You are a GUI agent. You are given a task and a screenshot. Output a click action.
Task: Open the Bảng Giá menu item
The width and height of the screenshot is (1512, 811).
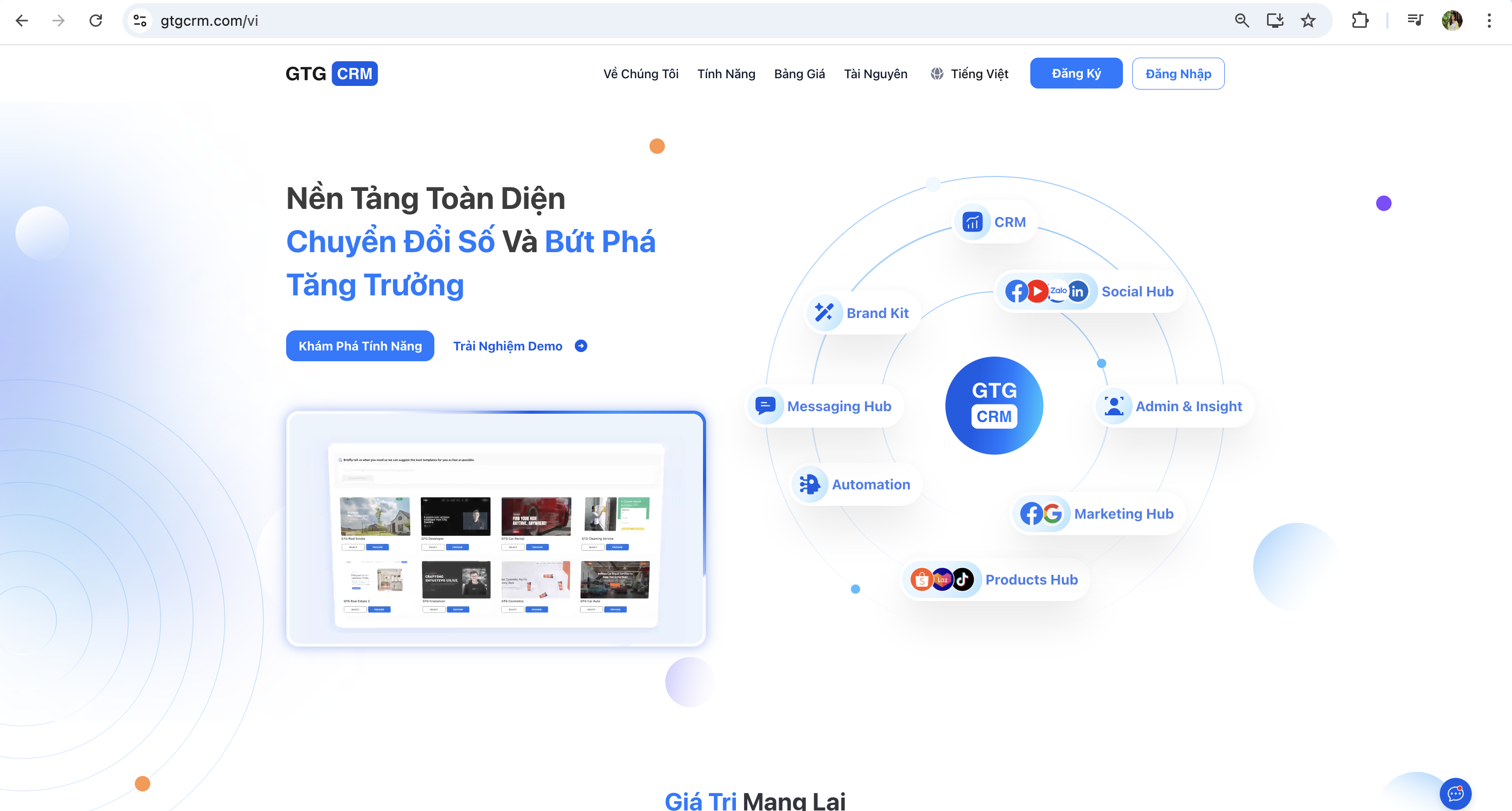[x=799, y=74]
